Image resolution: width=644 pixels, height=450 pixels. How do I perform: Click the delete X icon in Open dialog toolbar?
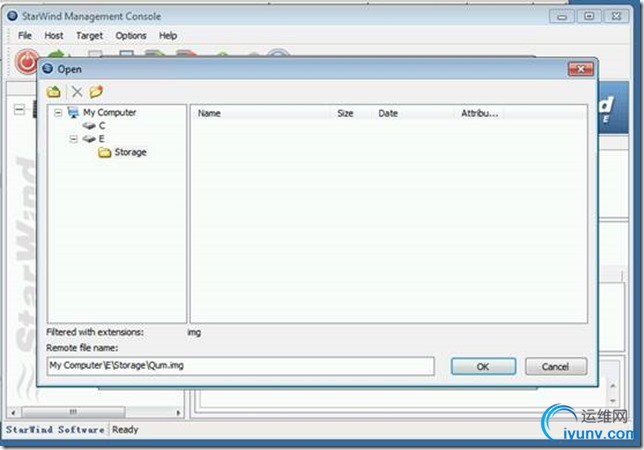point(77,92)
